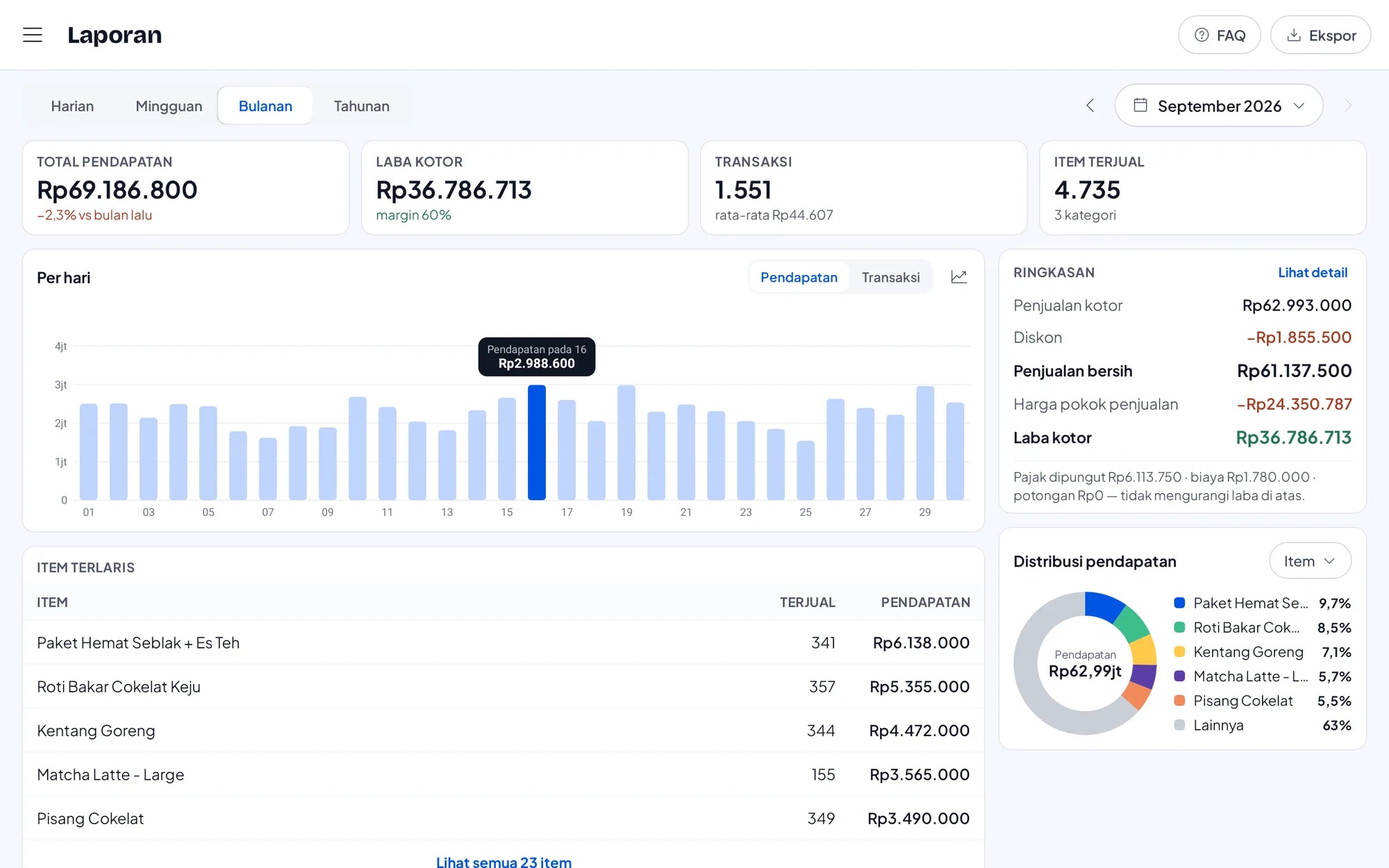
Task: Select the Paket Hemat Seblak + Es Teh row
Action: click(x=504, y=642)
